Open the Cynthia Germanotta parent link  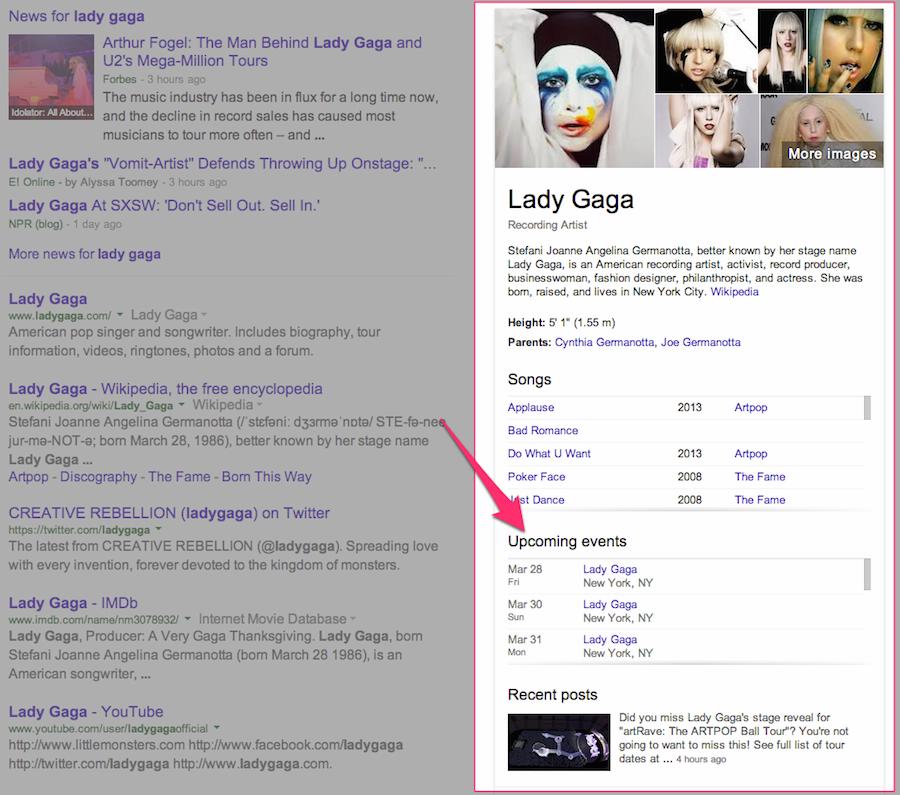(604, 342)
